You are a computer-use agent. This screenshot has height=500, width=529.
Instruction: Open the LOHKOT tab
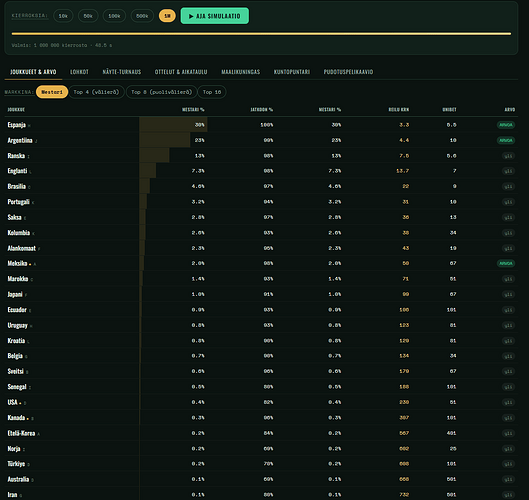tap(79, 72)
